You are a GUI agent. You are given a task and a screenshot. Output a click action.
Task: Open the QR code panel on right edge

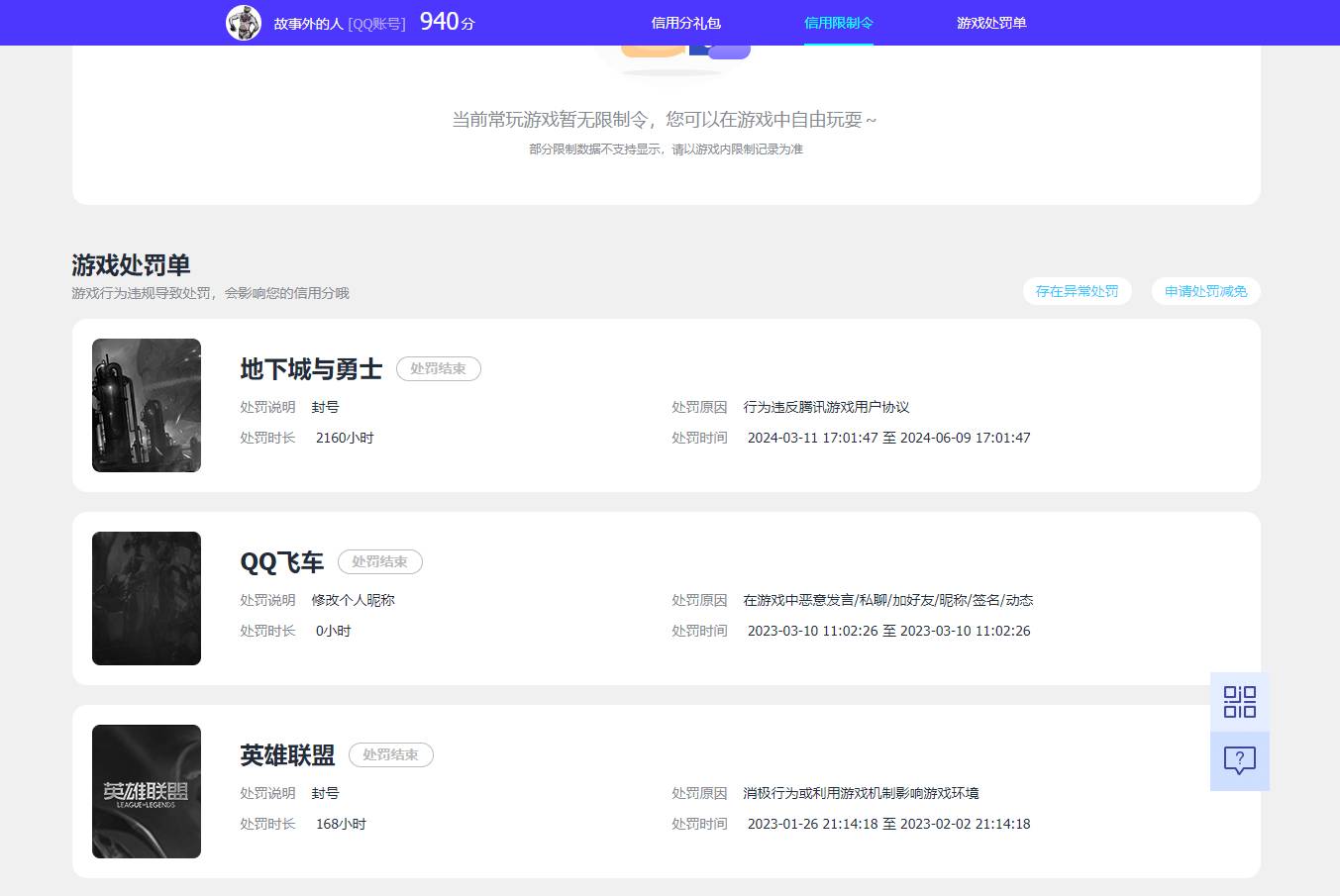[x=1239, y=701]
